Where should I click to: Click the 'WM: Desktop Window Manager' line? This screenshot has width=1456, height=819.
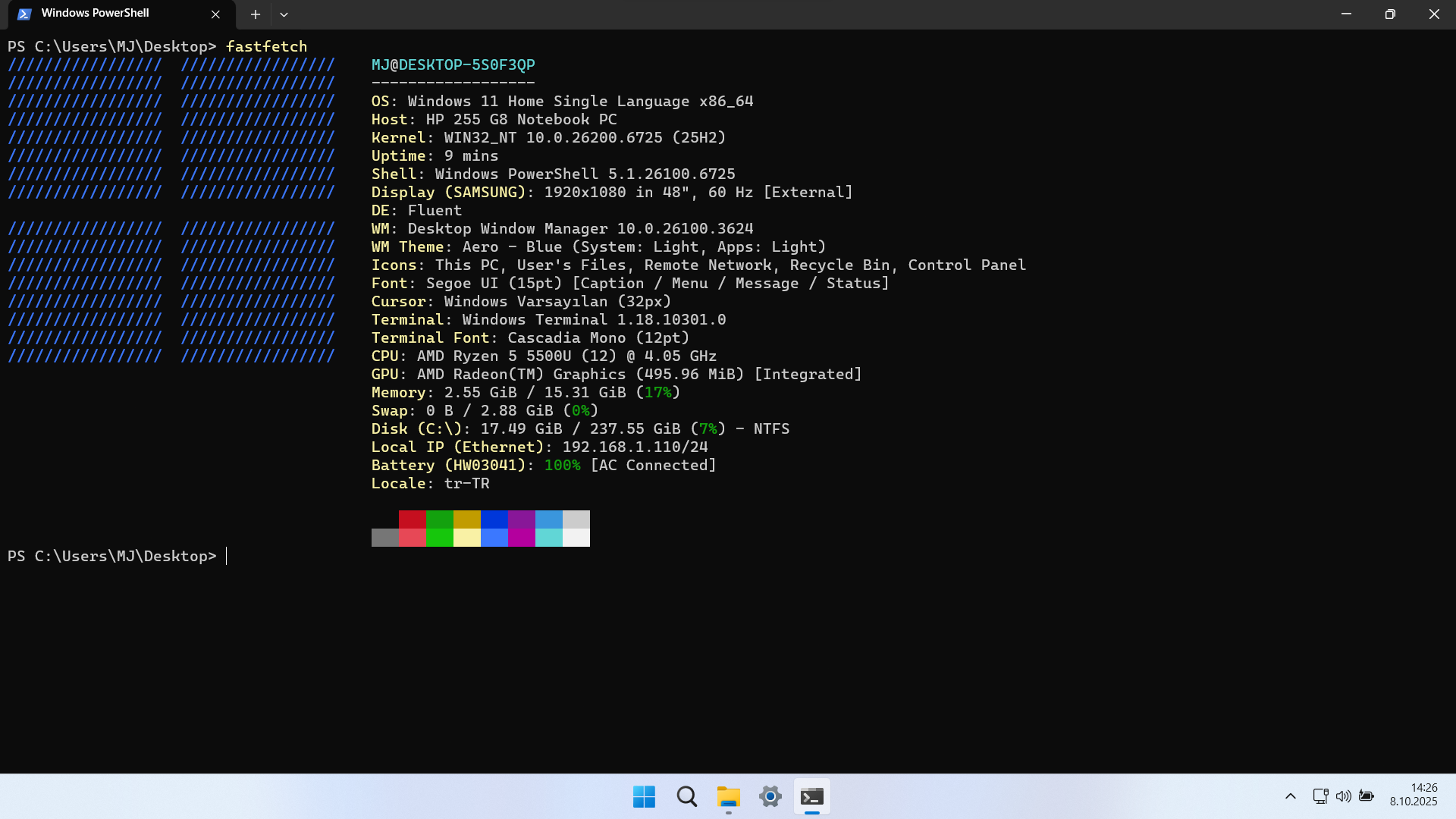(563, 228)
